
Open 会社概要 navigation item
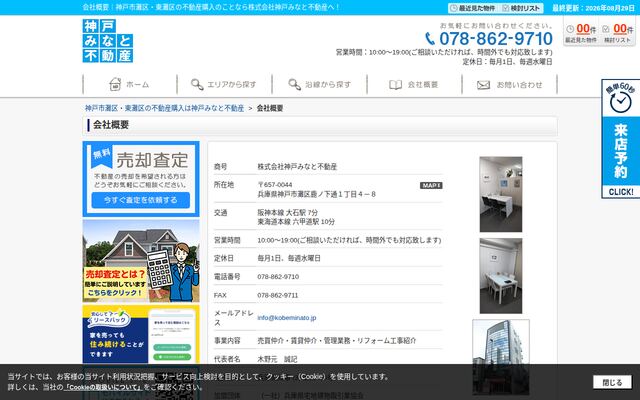click(x=414, y=84)
